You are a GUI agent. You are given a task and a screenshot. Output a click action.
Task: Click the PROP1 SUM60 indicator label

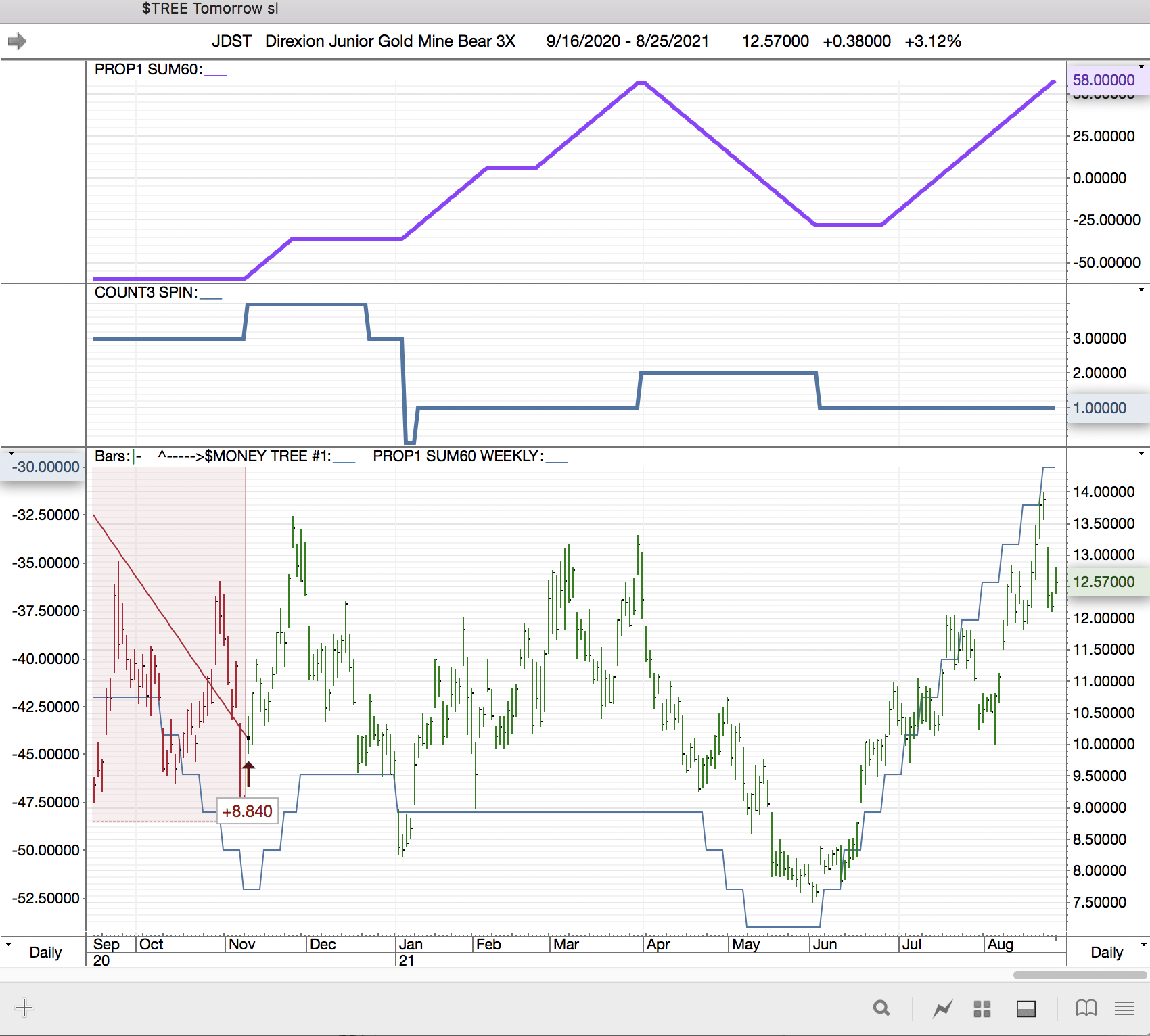148,70
